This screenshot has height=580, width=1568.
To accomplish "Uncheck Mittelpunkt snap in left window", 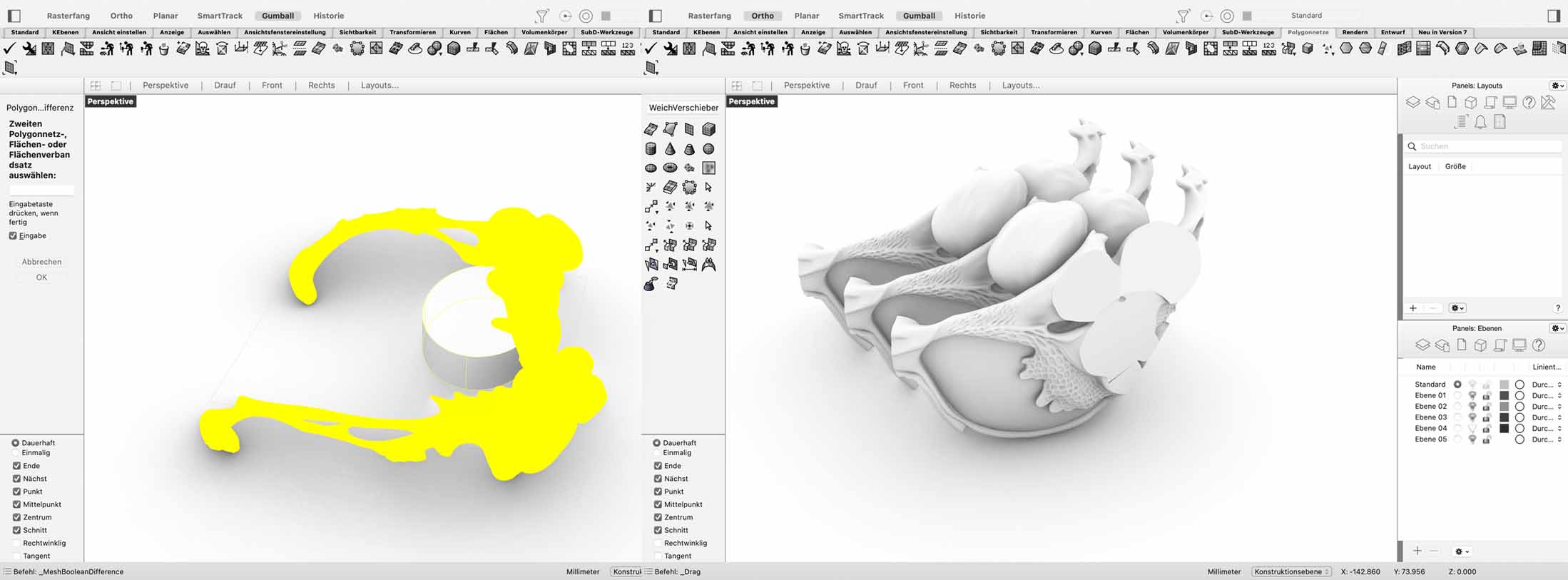I will [16, 504].
